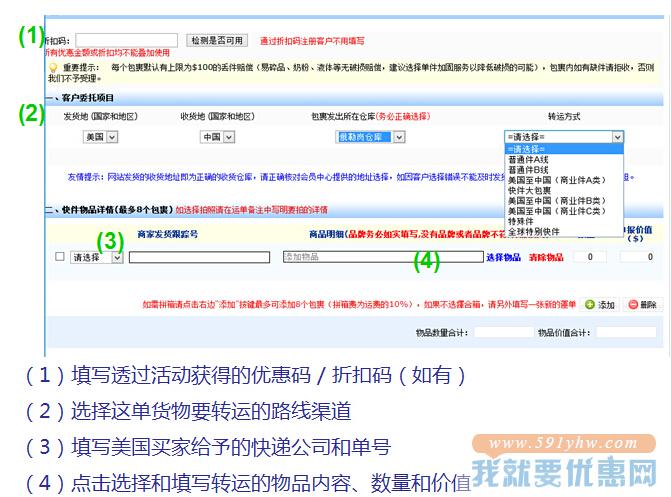Click the 通过折扣码注册客户不用填写 red note
Image resolution: width=671 pixels, height=497 pixels.
pos(312,41)
